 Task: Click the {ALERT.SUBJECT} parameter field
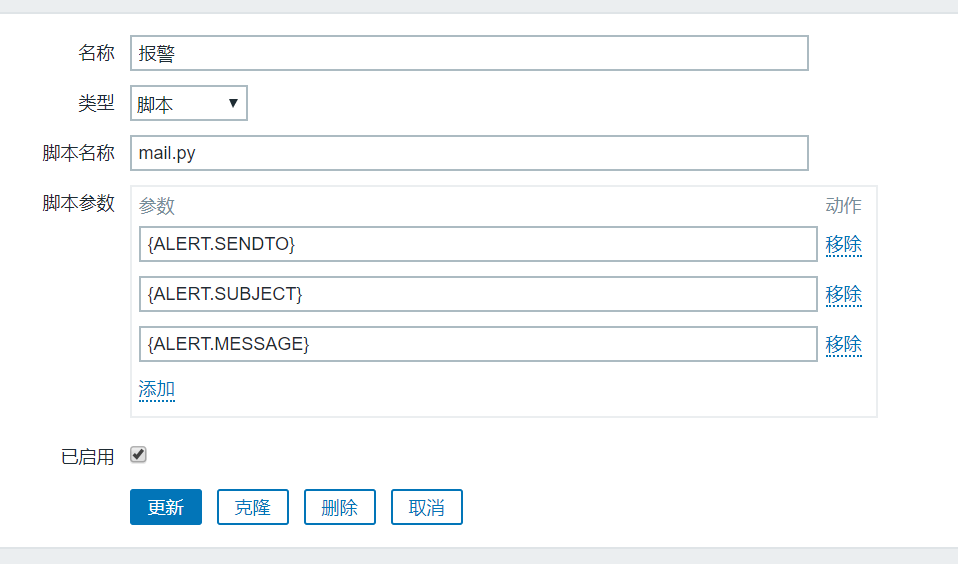[478, 294]
